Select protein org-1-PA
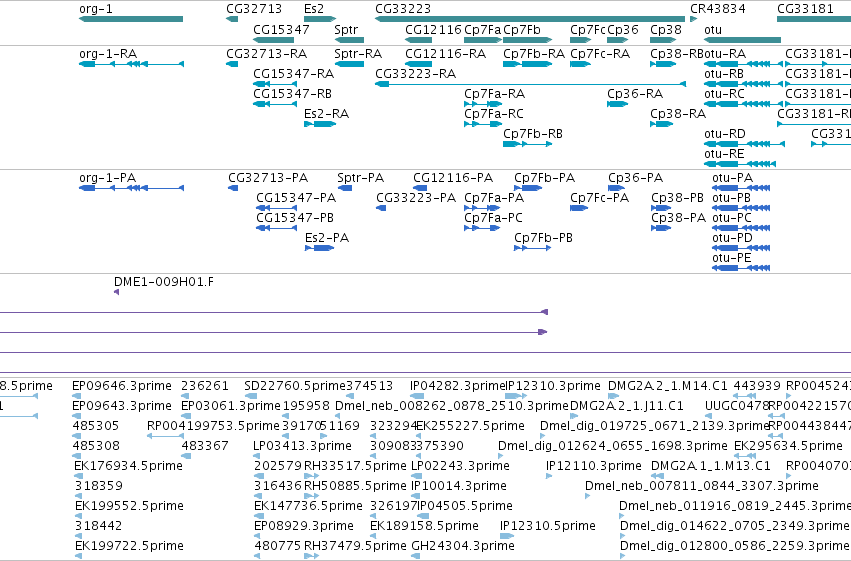Viewport: 851px width, 561px height. pyautogui.click(x=131, y=188)
